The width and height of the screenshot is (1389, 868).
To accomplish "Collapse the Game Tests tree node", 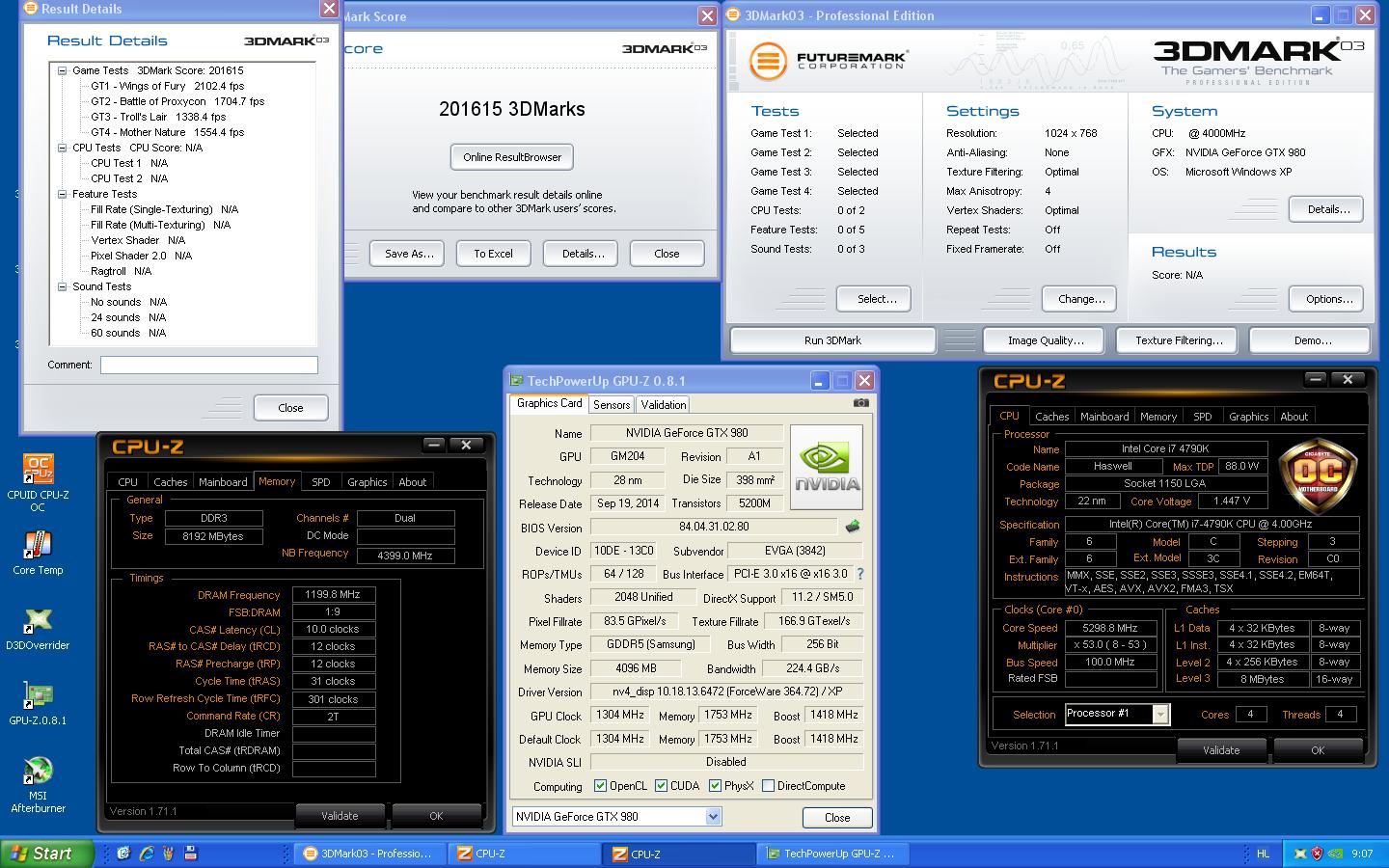I will [62, 70].
